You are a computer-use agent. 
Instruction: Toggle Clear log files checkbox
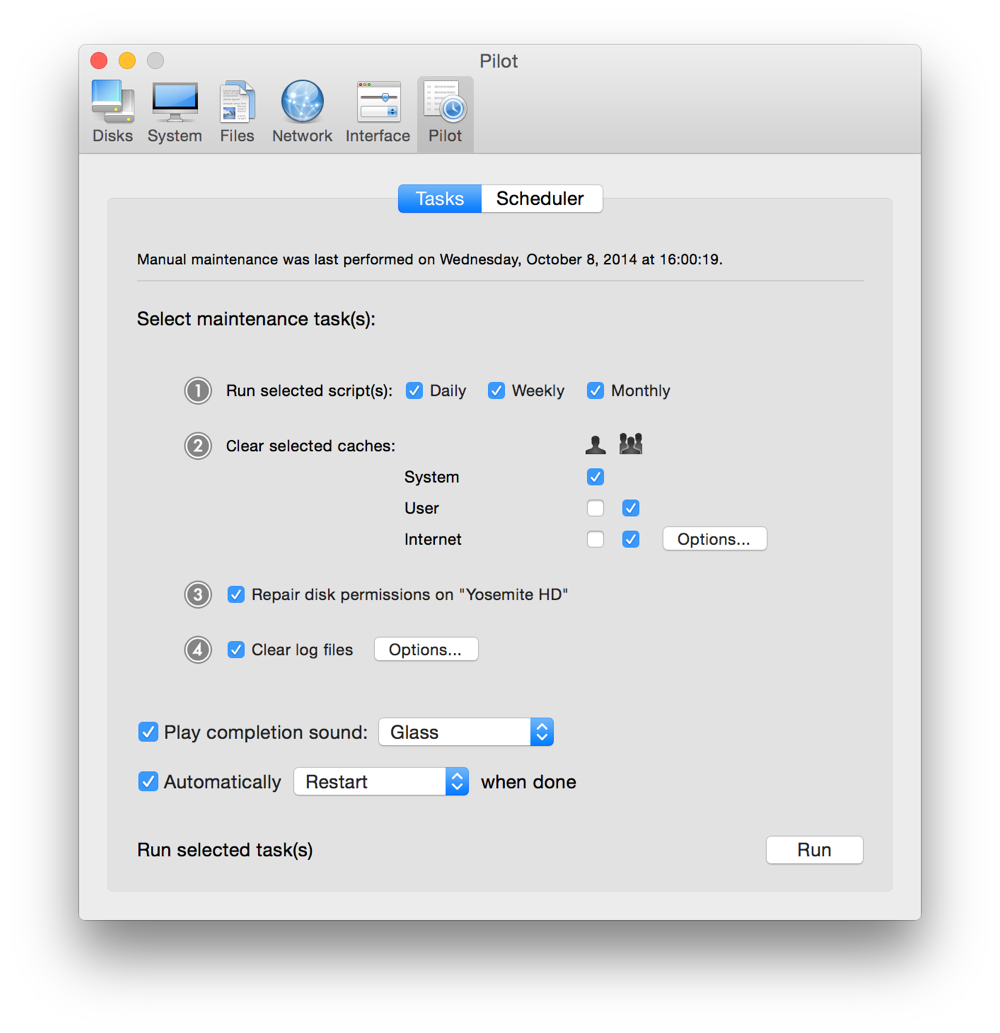(236, 650)
